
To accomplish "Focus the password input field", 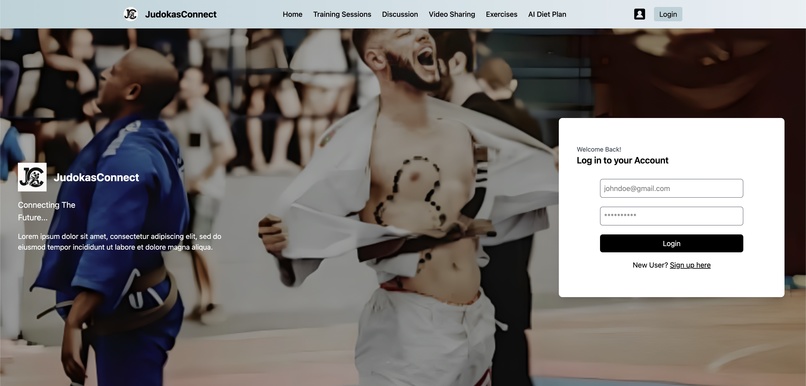I will [x=671, y=216].
